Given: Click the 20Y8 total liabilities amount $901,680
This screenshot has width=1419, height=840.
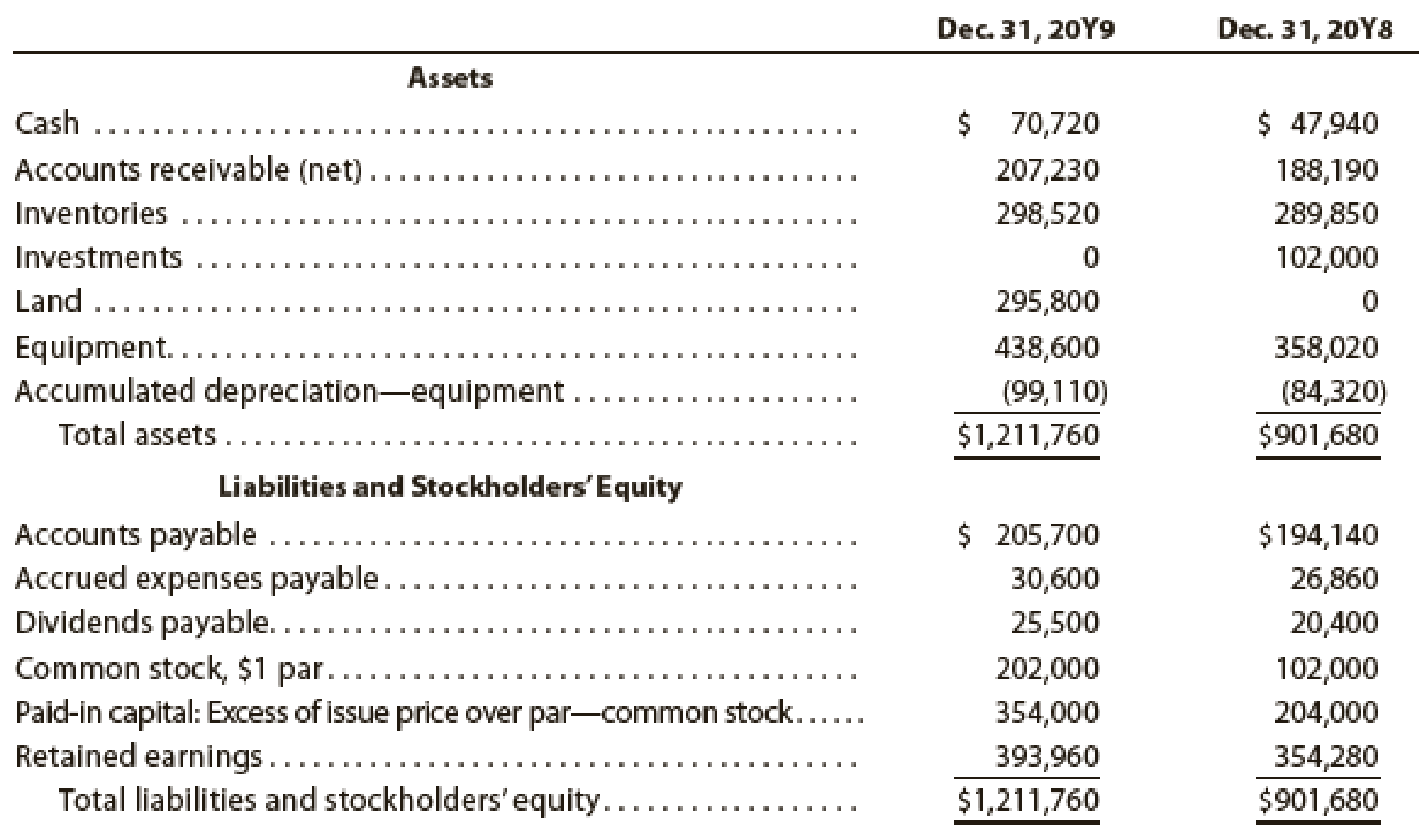Looking at the screenshot, I should point(1318,800).
